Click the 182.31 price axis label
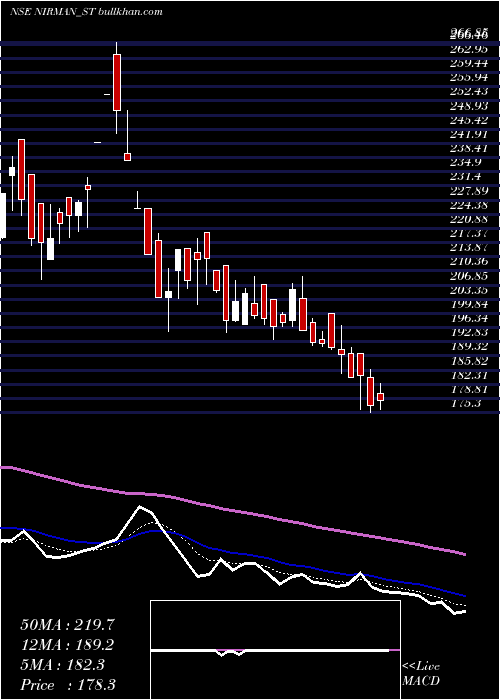This screenshot has height=700, width=500. point(468,375)
